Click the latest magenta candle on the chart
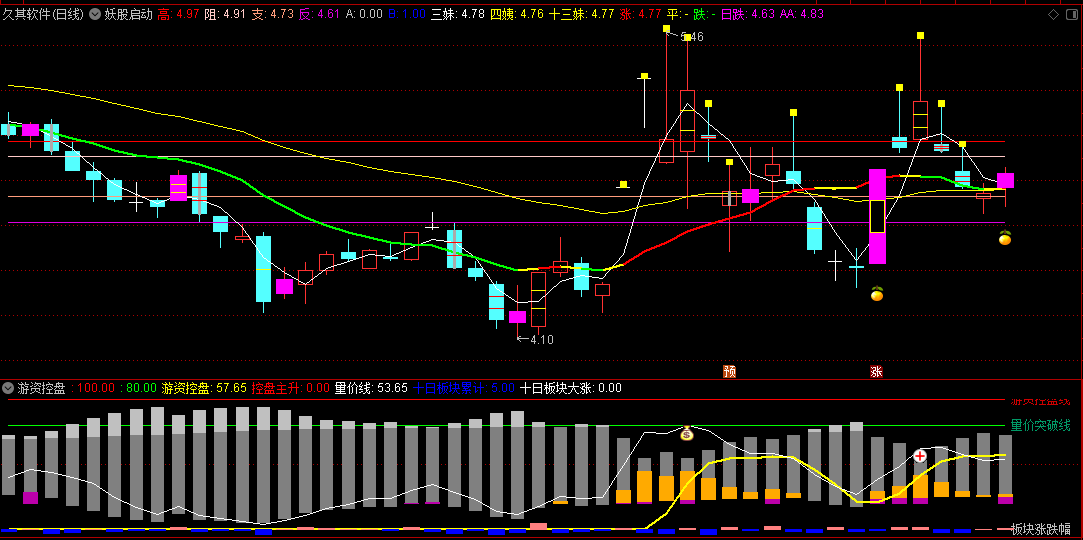Viewport: 1083px width, 540px height. pyautogui.click(x=1005, y=180)
